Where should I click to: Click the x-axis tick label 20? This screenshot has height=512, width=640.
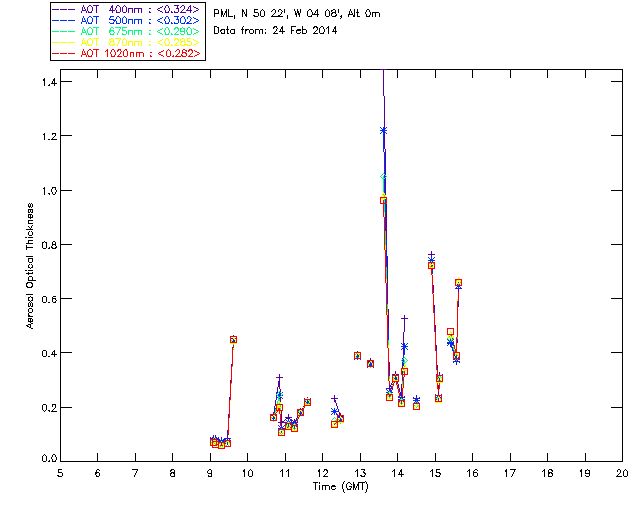(622, 473)
